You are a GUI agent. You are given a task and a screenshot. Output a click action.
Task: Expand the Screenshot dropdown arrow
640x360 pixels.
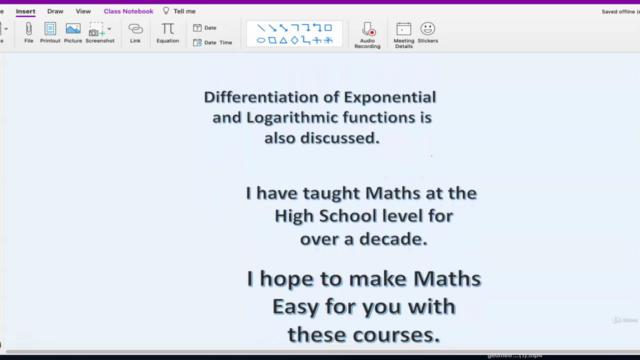click(109, 29)
